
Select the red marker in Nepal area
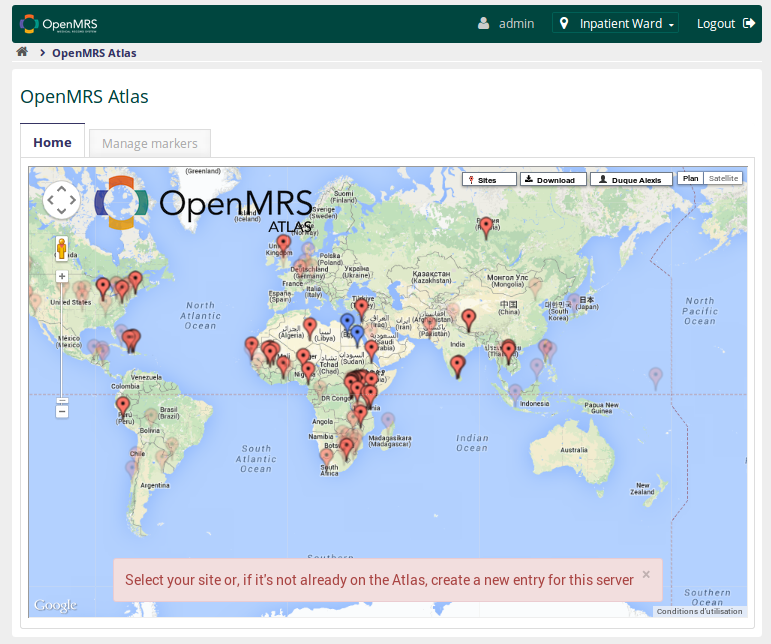tap(469, 321)
